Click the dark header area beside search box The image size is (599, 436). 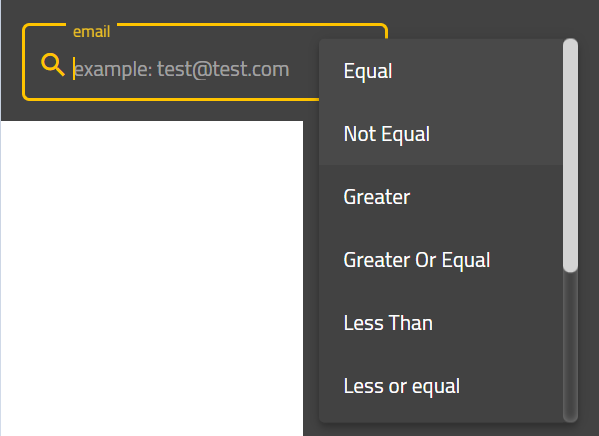493,19
